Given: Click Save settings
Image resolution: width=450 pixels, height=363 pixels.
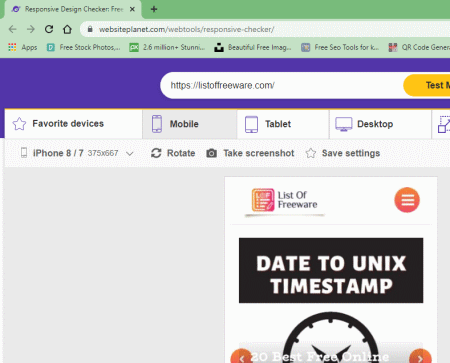Looking at the screenshot, I should pyautogui.click(x=343, y=153).
